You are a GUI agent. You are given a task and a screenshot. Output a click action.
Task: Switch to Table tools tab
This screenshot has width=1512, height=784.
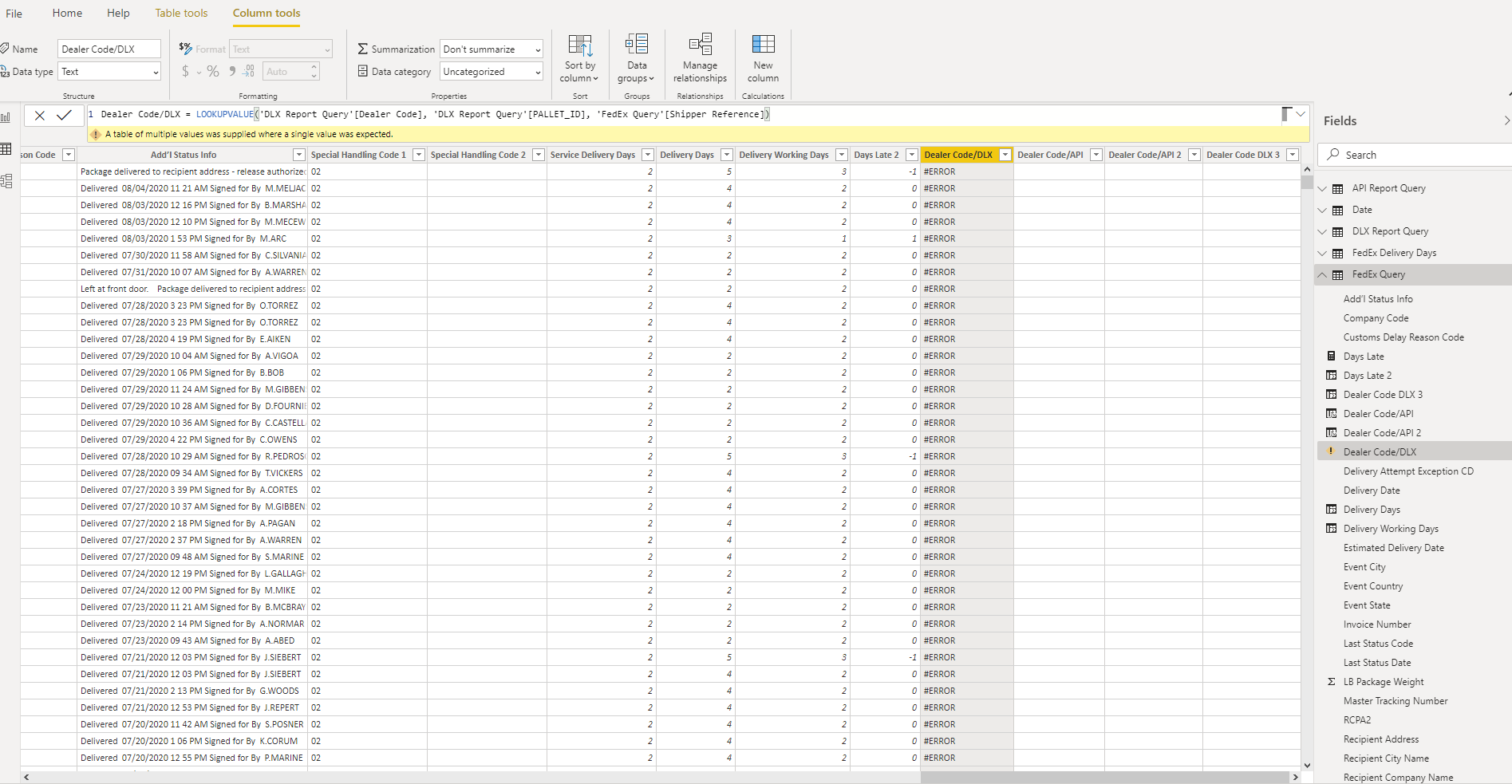(181, 13)
